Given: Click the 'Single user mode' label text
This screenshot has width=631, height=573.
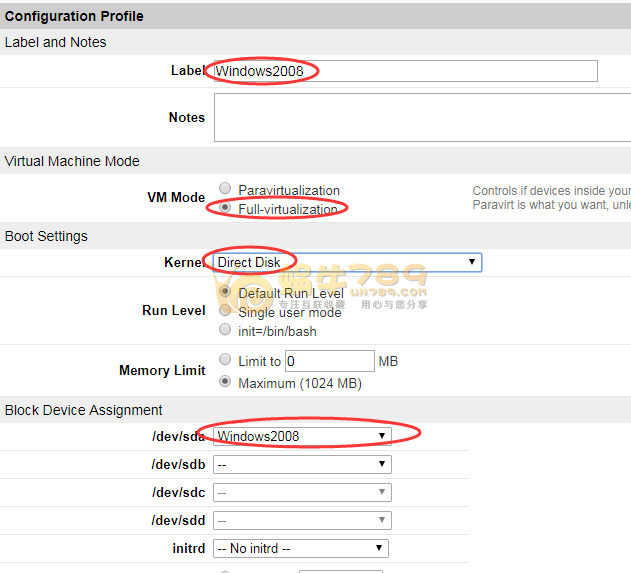Looking at the screenshot, I should (x=290, y=312).
